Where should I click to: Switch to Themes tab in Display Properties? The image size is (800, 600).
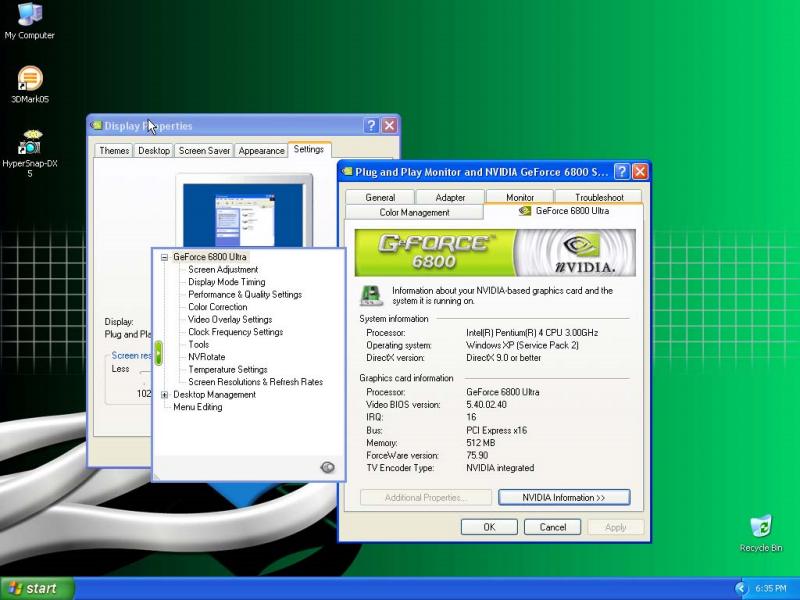114,151
